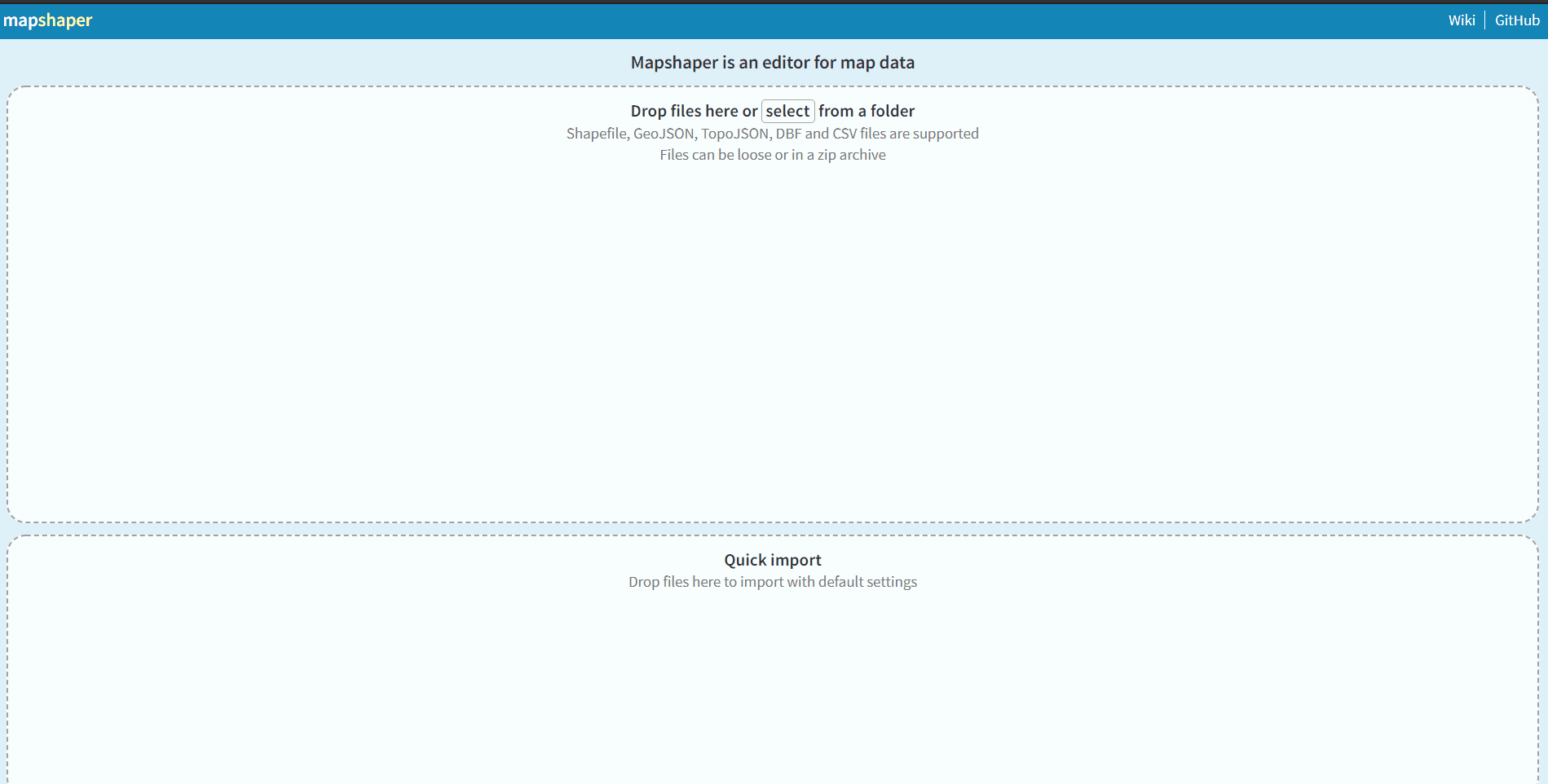The width and height of the screenshot is (1548, 784).
Task: Click the divider between Wiki and GitHub
Action: point(1484,20)
